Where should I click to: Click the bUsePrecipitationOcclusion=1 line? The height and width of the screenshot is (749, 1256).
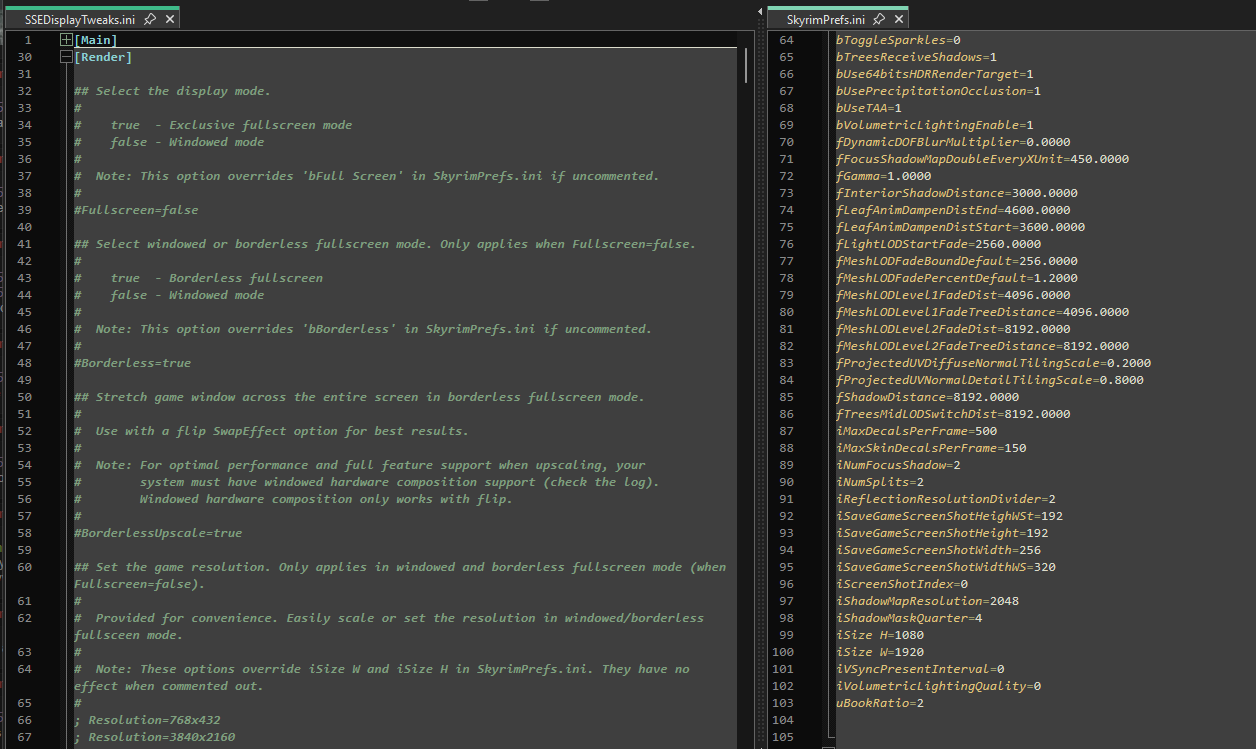[938, 91]
